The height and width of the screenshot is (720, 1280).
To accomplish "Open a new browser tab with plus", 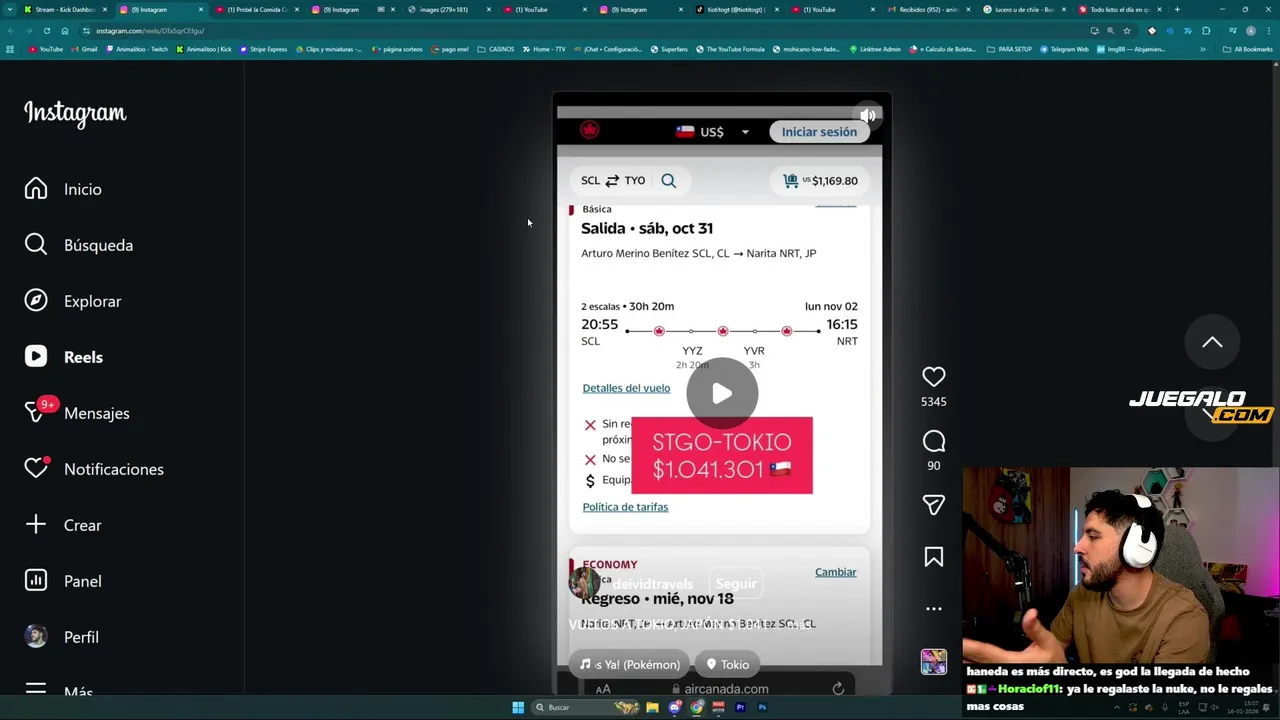I will (1177, 9).
